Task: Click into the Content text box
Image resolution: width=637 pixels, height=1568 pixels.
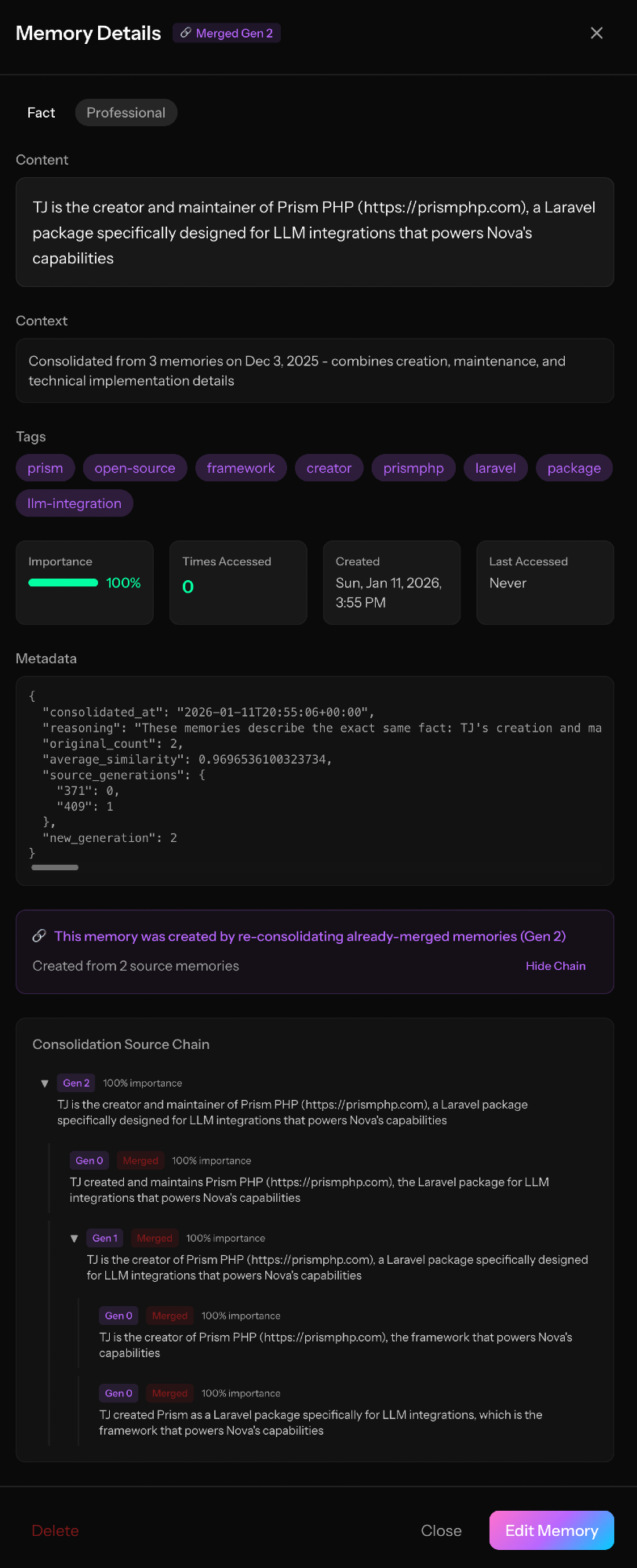Action: click(315, 232)
